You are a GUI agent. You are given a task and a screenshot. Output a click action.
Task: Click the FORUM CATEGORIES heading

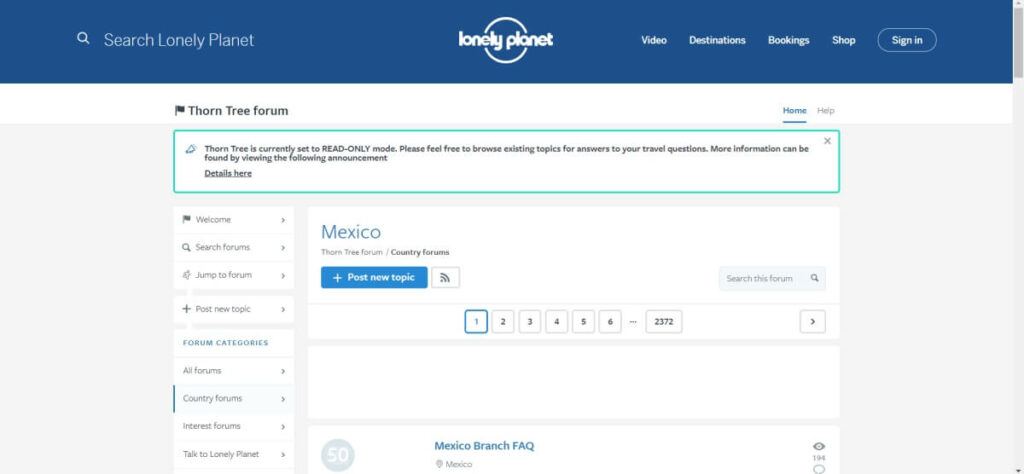point(225,343)
